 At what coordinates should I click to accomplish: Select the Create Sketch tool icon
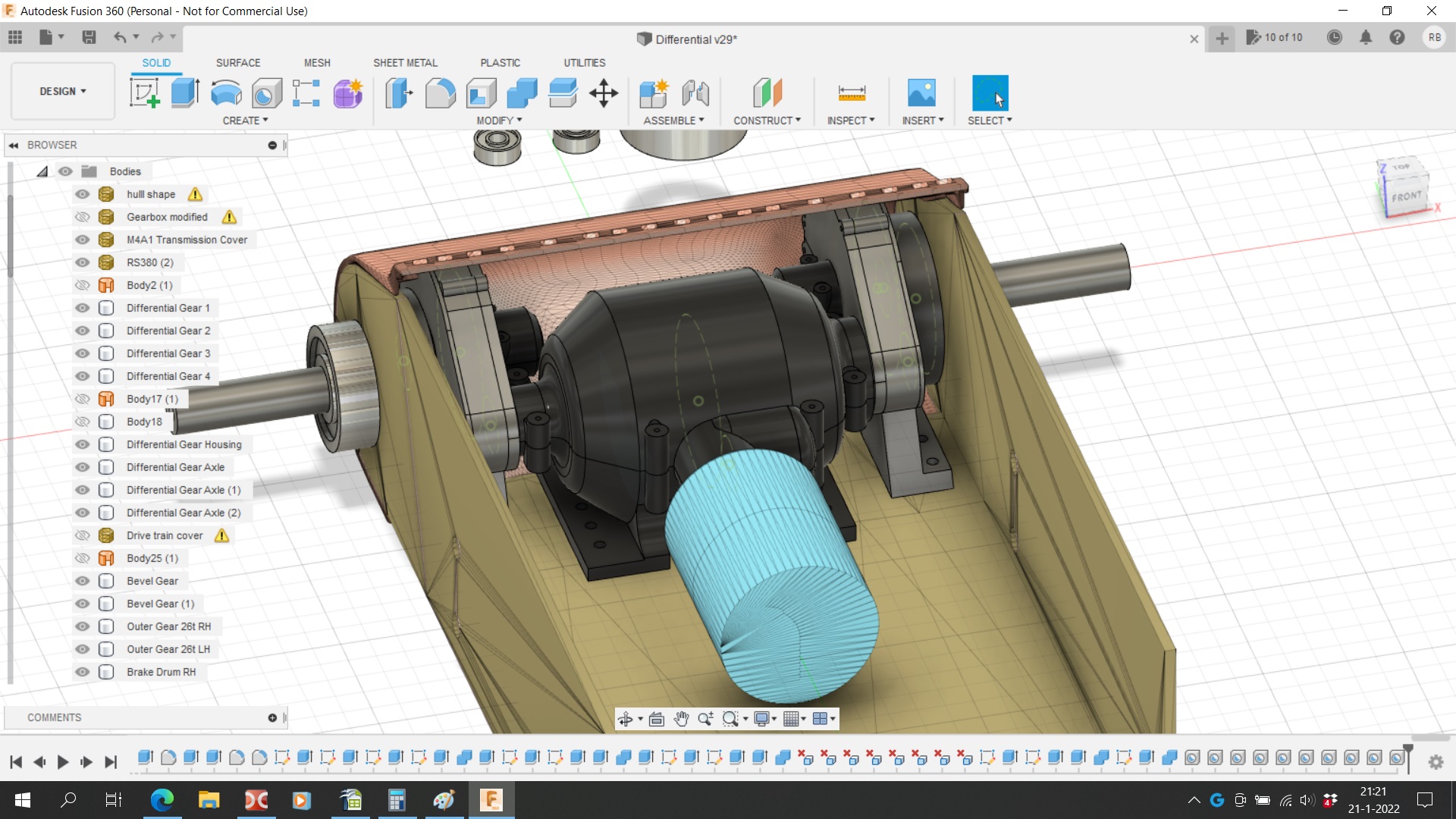[x=144, y=93]
